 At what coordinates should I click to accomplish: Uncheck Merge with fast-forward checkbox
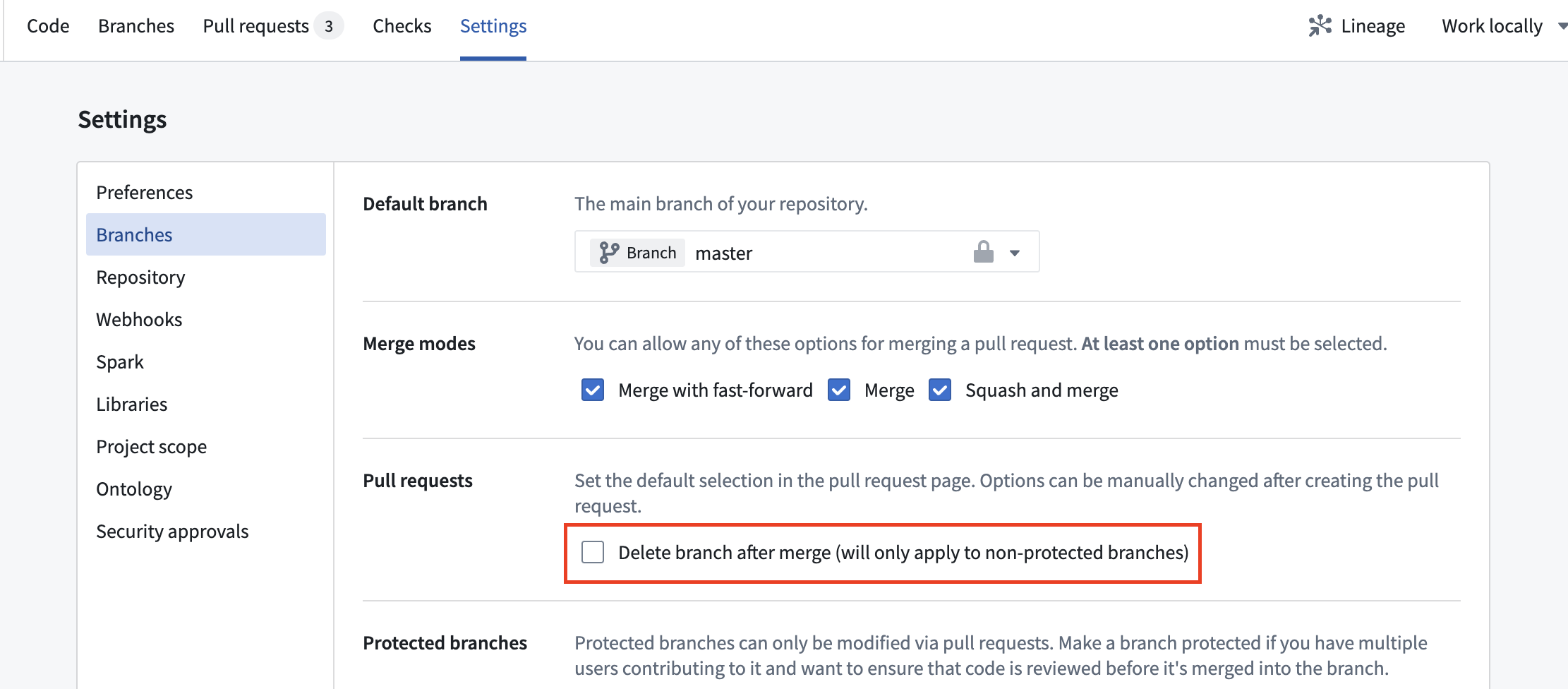593,390
